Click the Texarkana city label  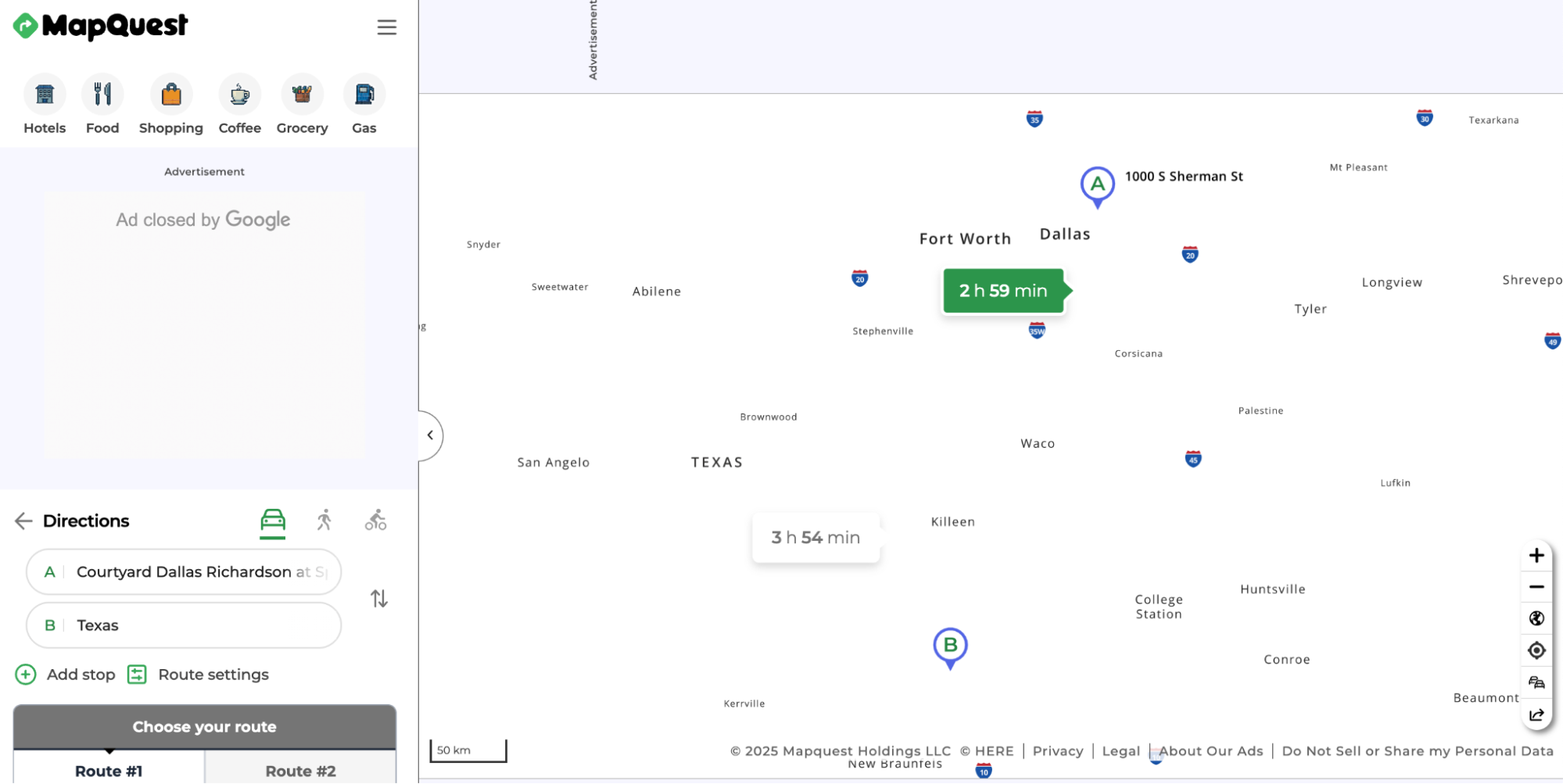[1493, 120]
